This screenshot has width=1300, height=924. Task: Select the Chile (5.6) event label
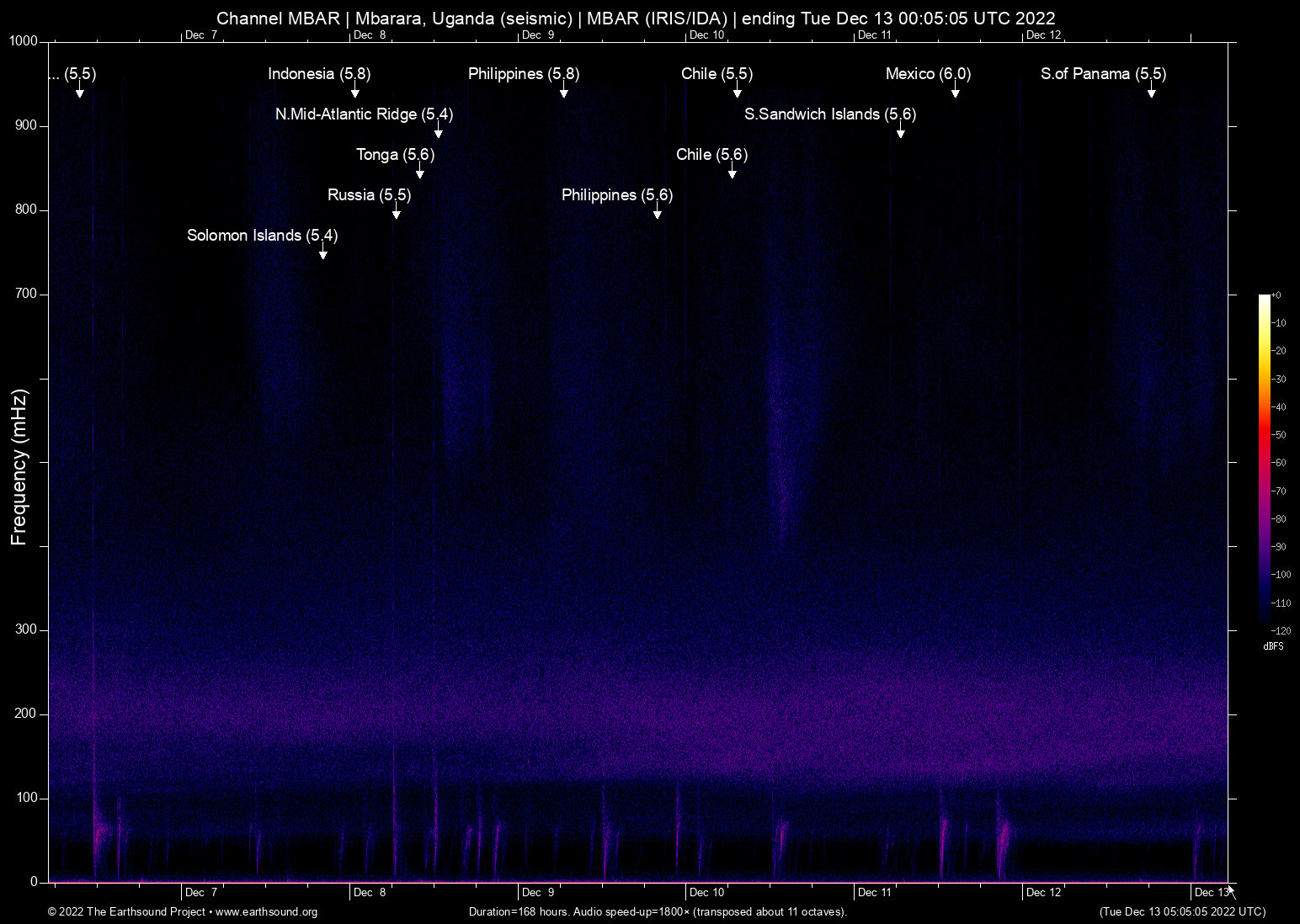click(x=711, y=155)
